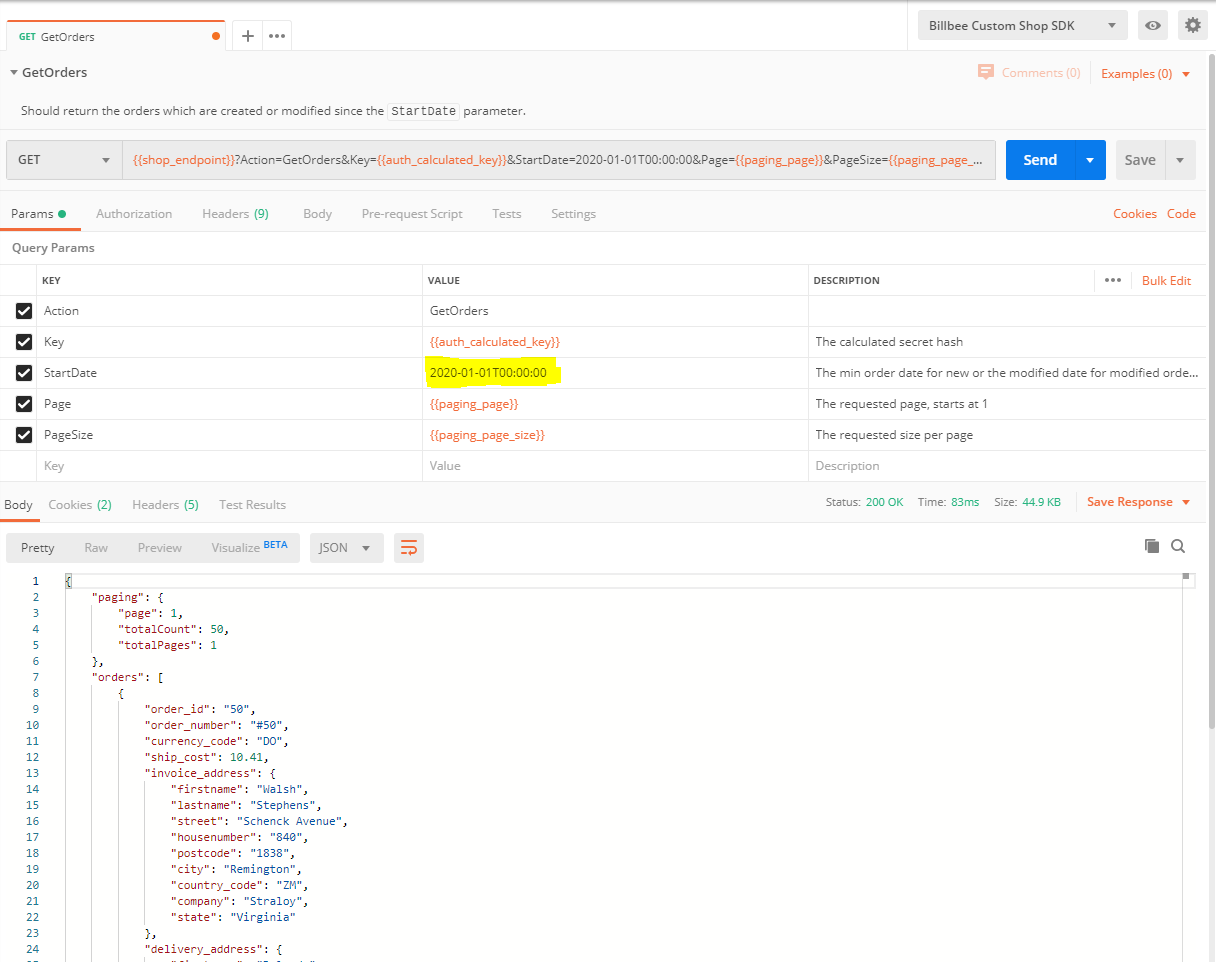Open manage environments gear icon
The width and height of the screenshot is (1216, 962).
pos(1192,26)
